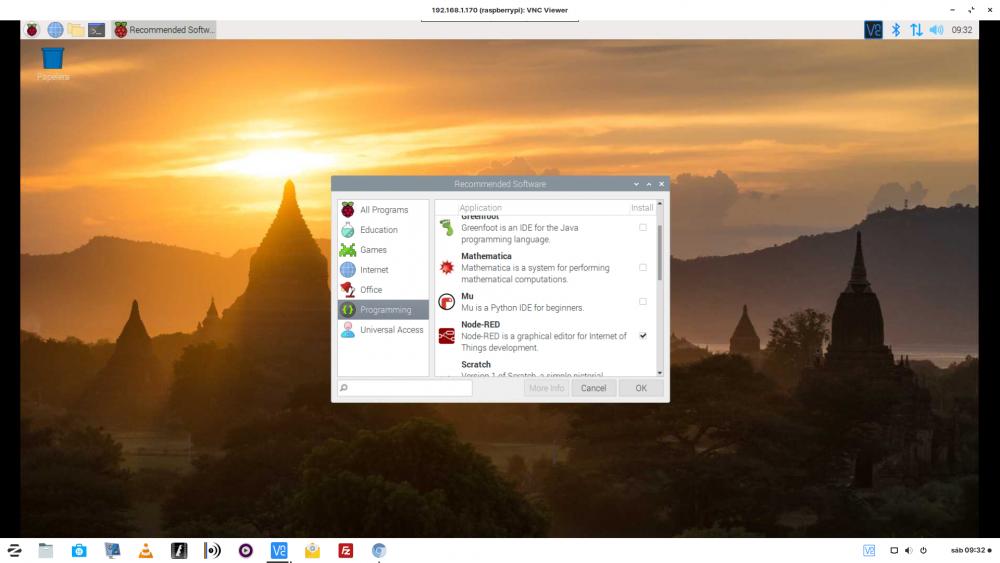Click the Mathematica application icon

tap(446, 268)
